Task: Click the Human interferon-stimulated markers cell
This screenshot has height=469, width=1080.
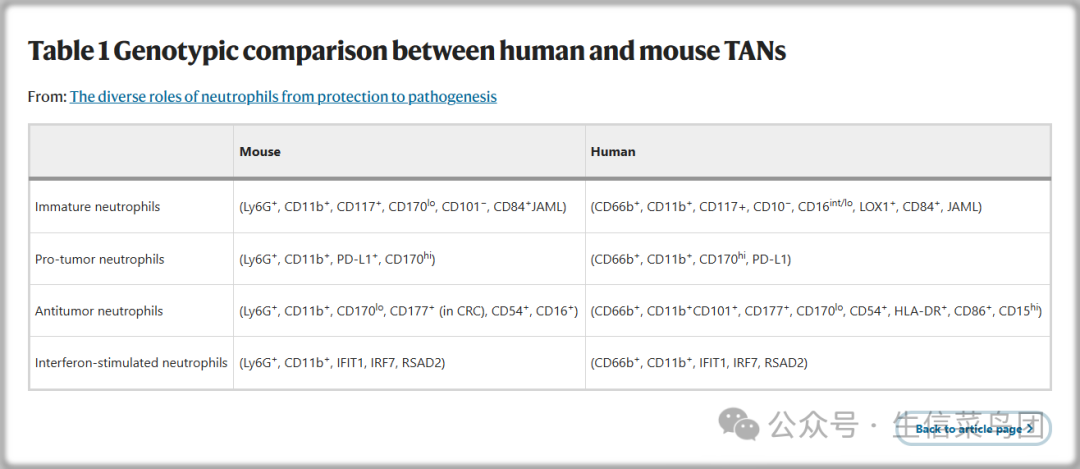Action: [x=699, y=363]
